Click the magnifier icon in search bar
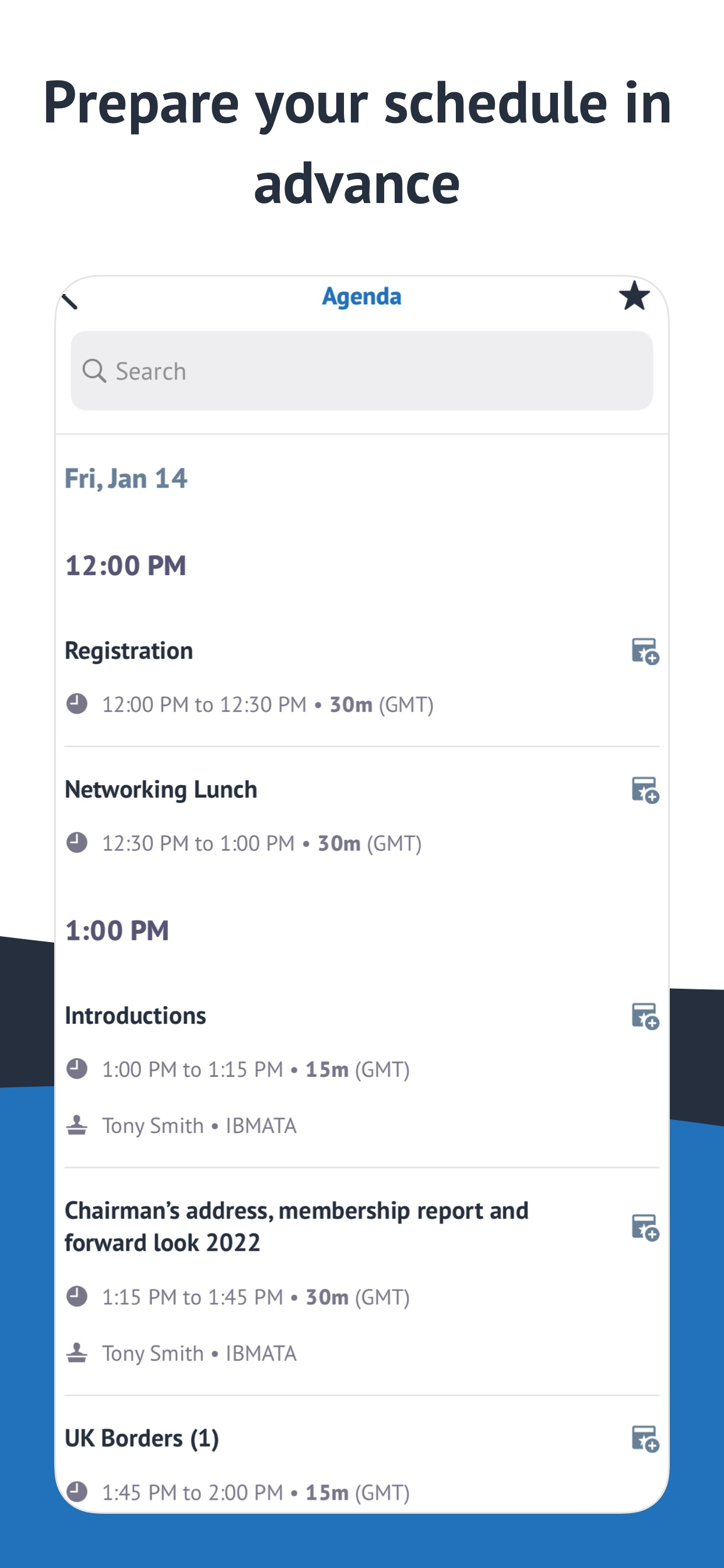 [x=94, y=370]
